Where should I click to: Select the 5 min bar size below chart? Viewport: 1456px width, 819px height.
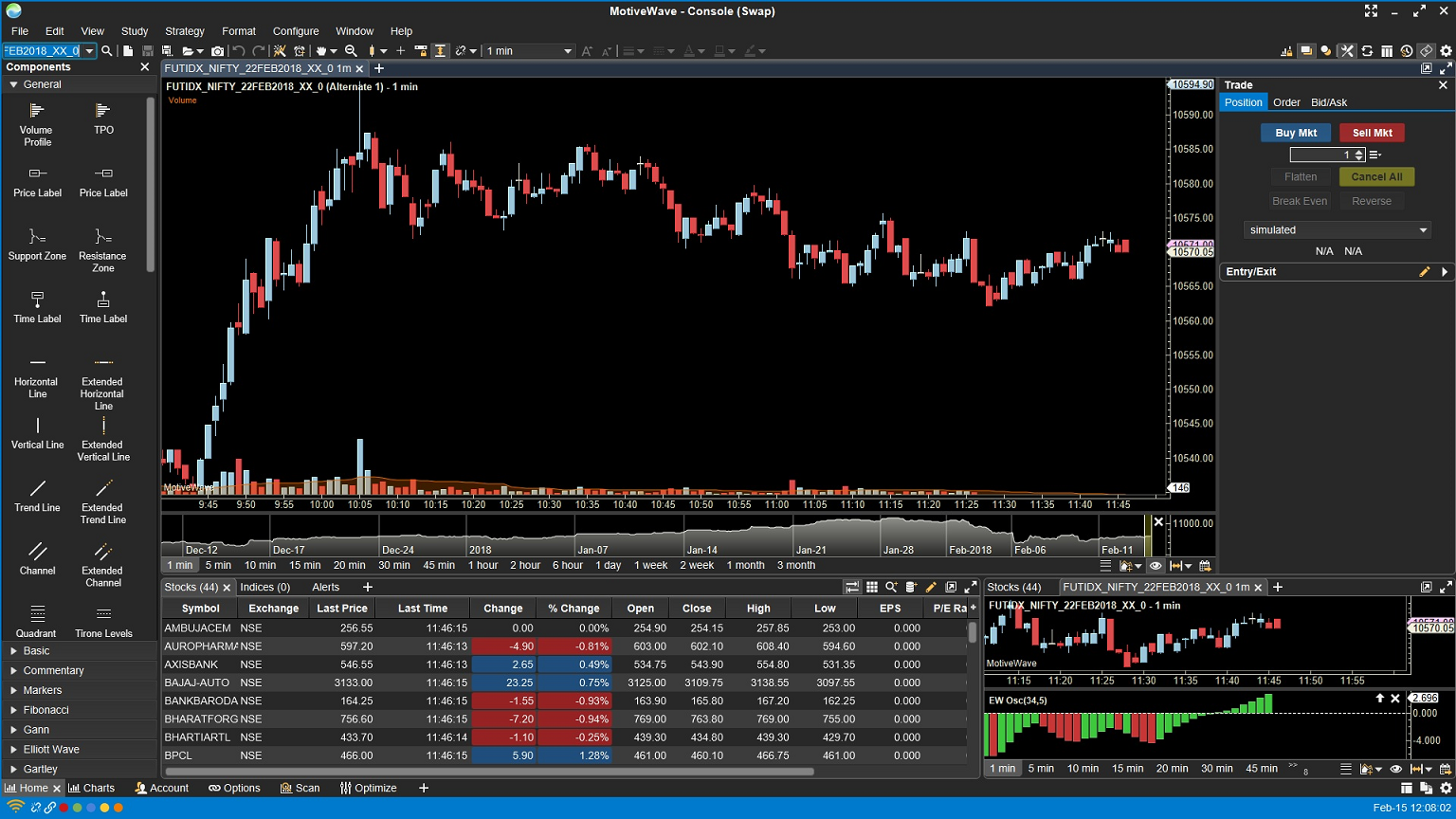[x=218, y=566]
